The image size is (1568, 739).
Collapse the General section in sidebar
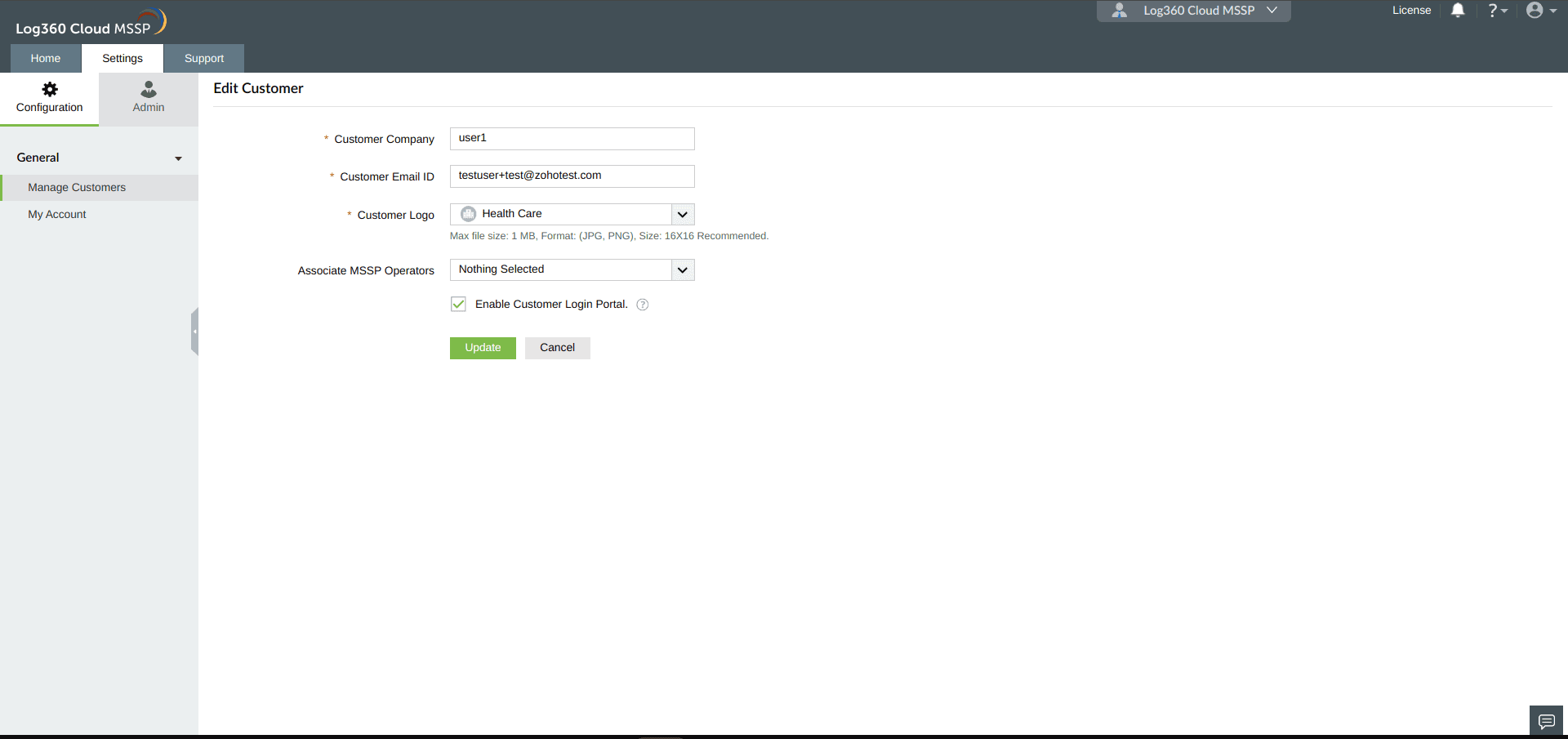(x=179, y=158)
